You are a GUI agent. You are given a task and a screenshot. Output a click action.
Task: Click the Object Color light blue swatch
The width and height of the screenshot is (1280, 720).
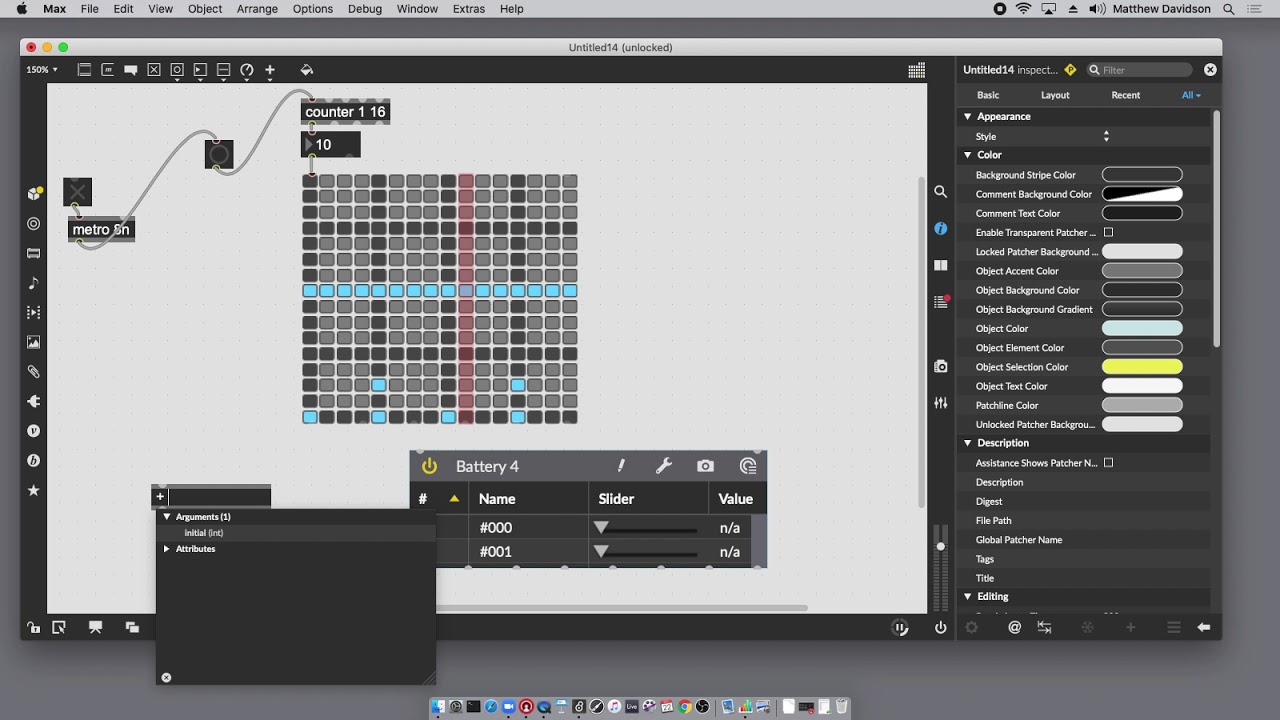point(1142,329)
